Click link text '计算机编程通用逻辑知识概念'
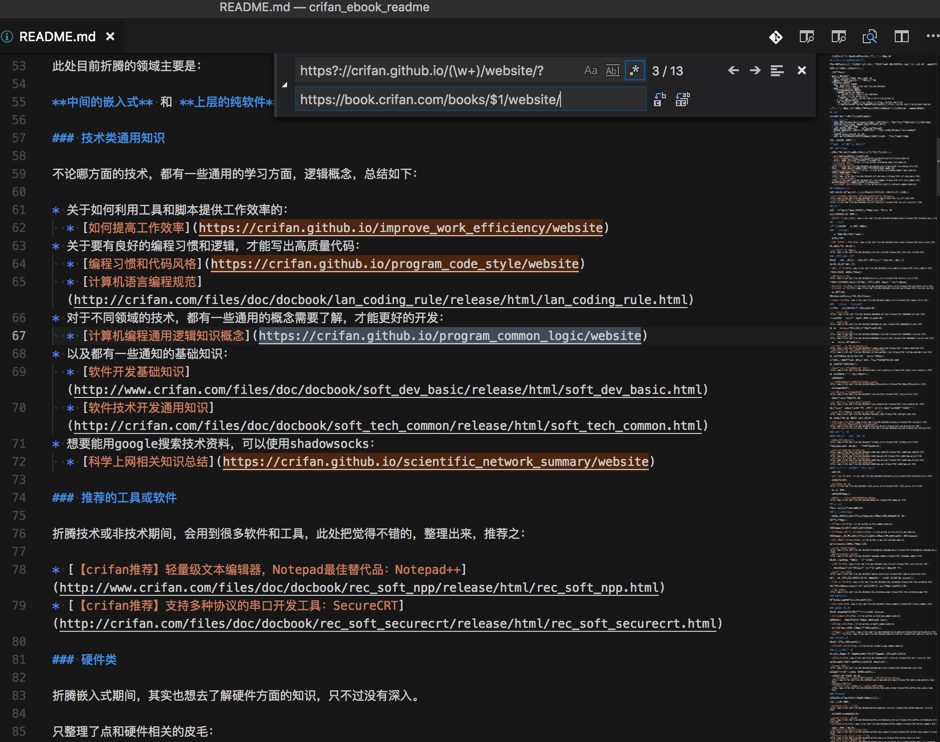This screenshot has width=940, height=742. 166,336
